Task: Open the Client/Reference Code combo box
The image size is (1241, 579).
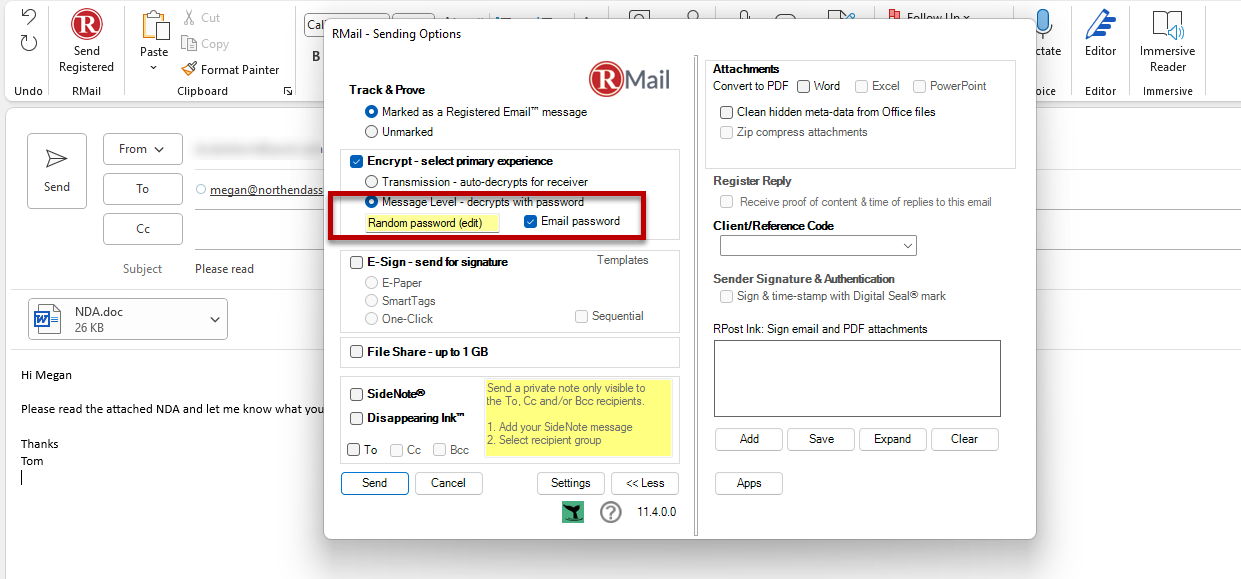Action: 818,245
